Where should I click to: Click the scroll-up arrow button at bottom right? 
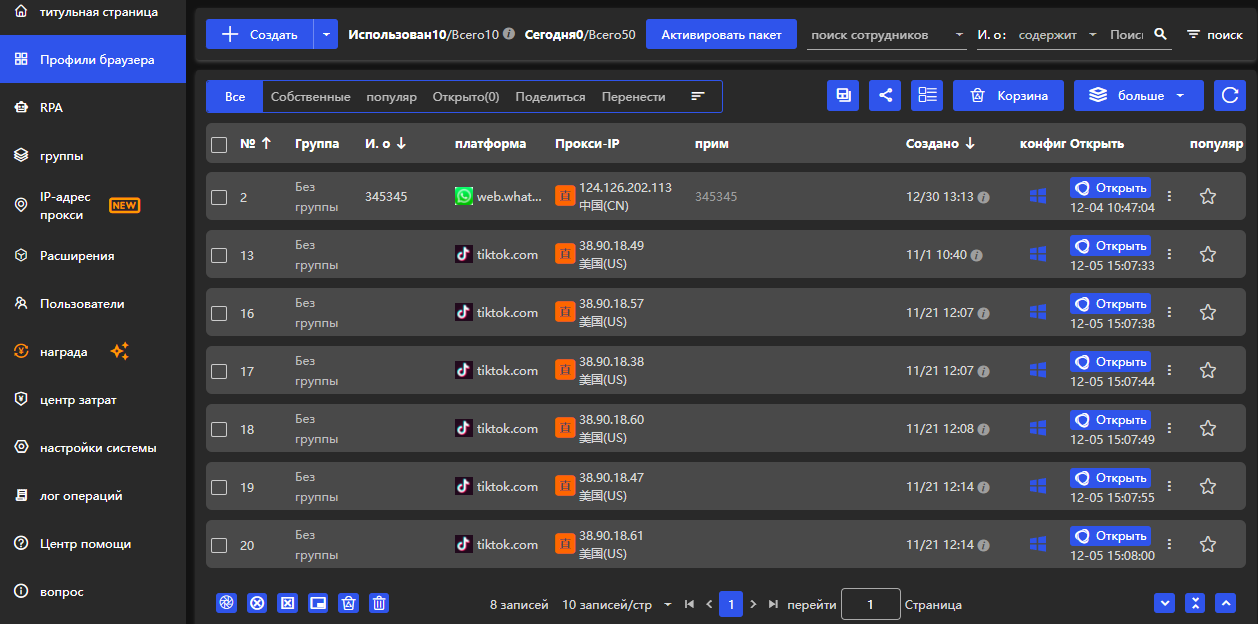click(x=1225, y=603)
